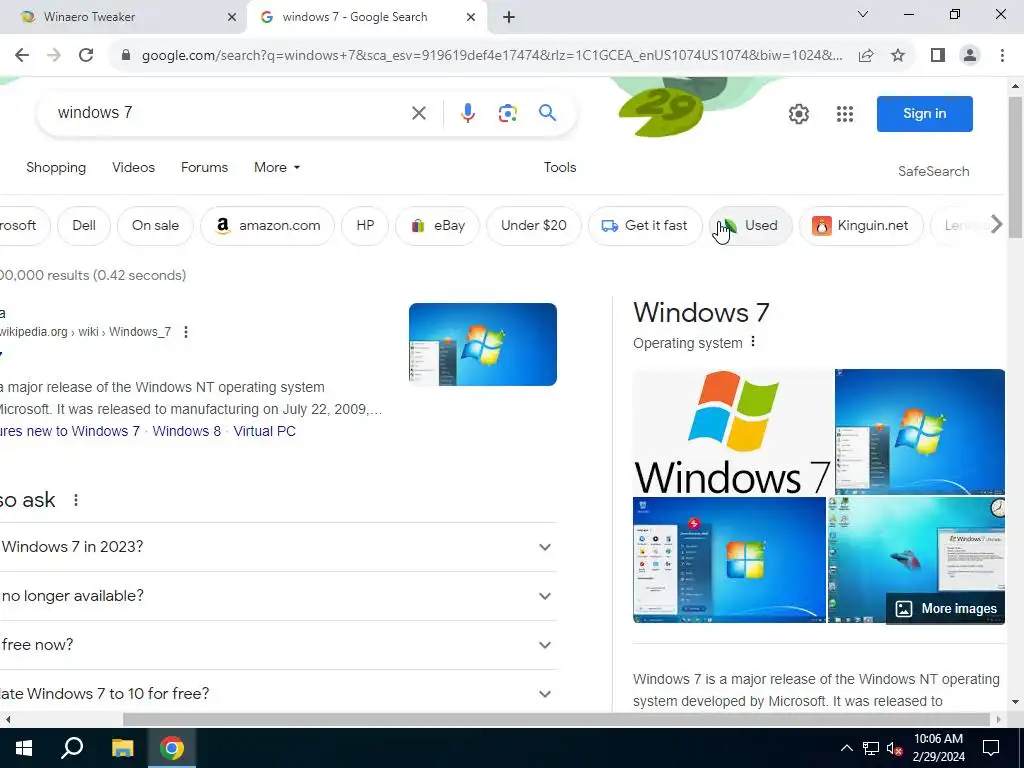This screenshot has width=1024, height=768.
Task: Click the horizontal page scrollbar
Action: (556, 720)
